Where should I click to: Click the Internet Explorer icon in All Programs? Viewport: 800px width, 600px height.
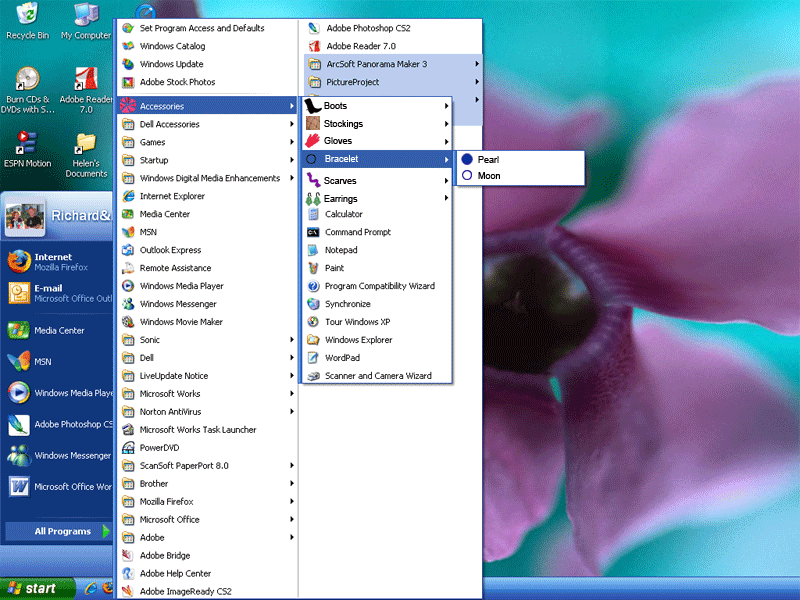[128, 196]
